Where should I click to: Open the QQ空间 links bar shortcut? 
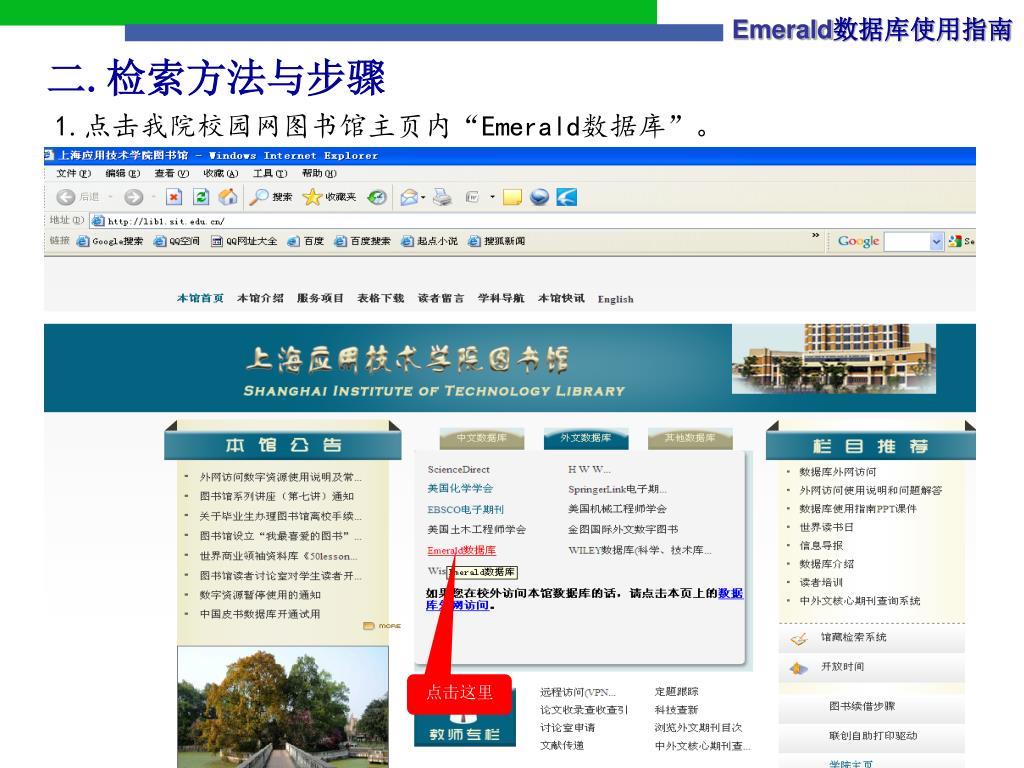[176, 241]
